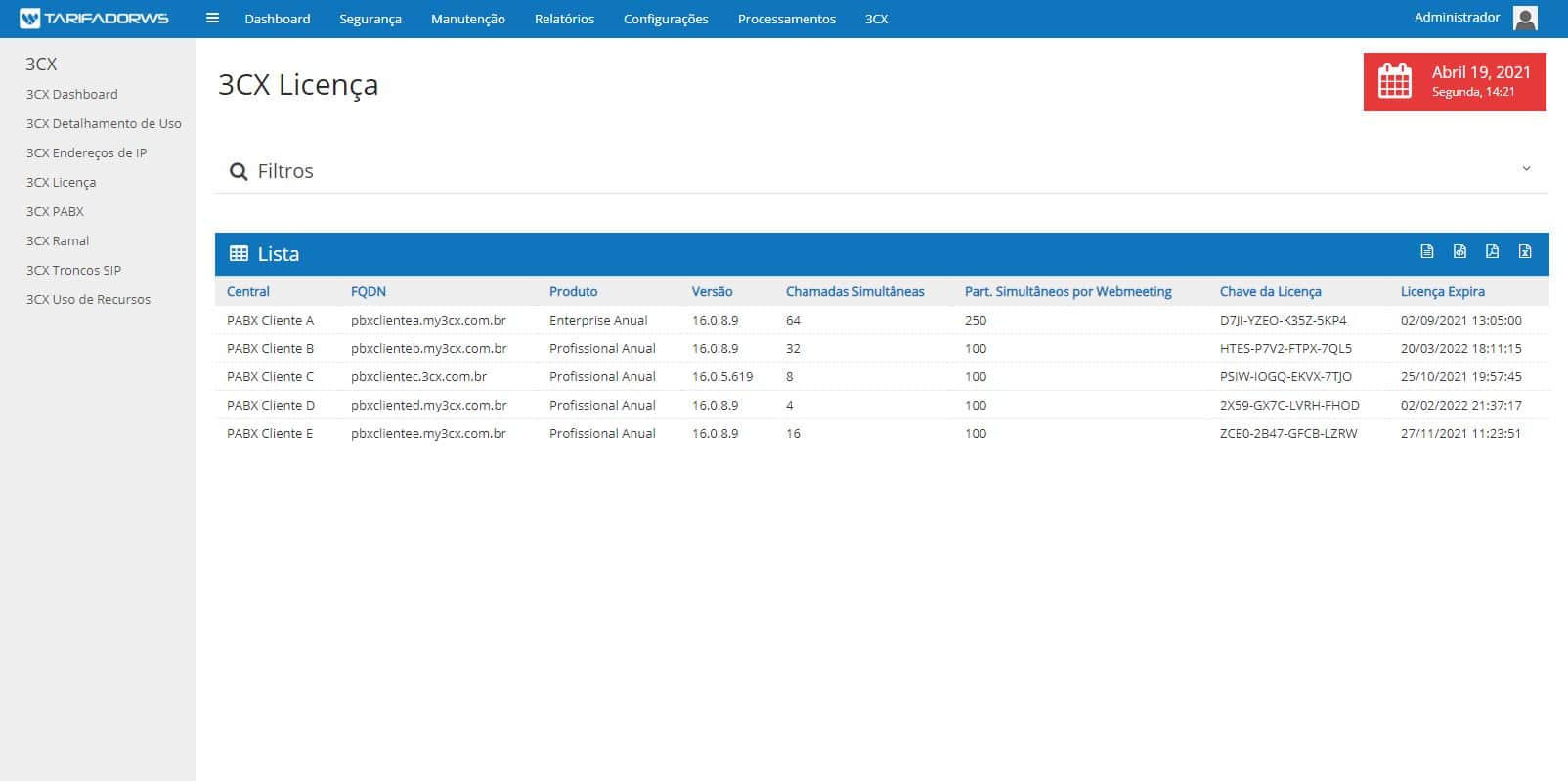Open the 3CX top menu

(x=876, y=19)
